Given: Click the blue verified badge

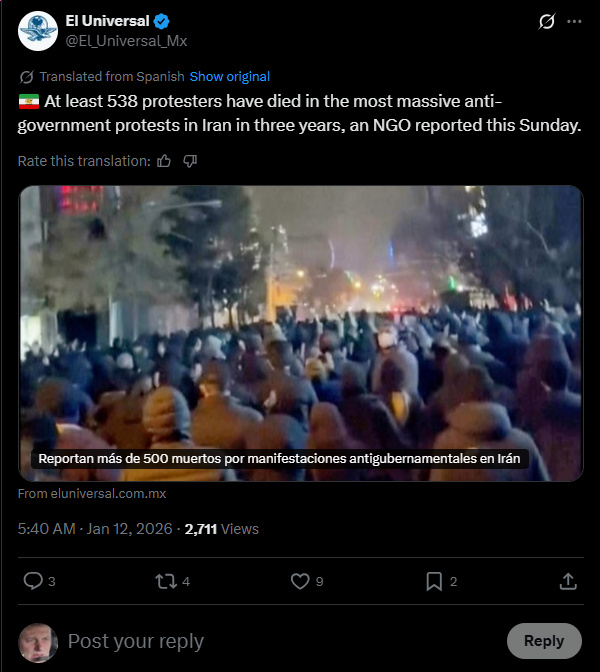Looking at the screenshot, I should 161,21.
